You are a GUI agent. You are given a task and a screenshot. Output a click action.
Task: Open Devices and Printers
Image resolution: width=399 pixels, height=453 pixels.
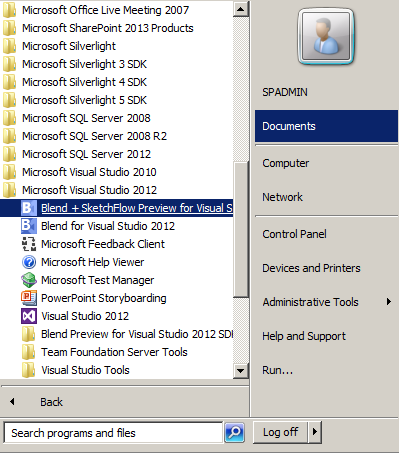coord(326,268)
